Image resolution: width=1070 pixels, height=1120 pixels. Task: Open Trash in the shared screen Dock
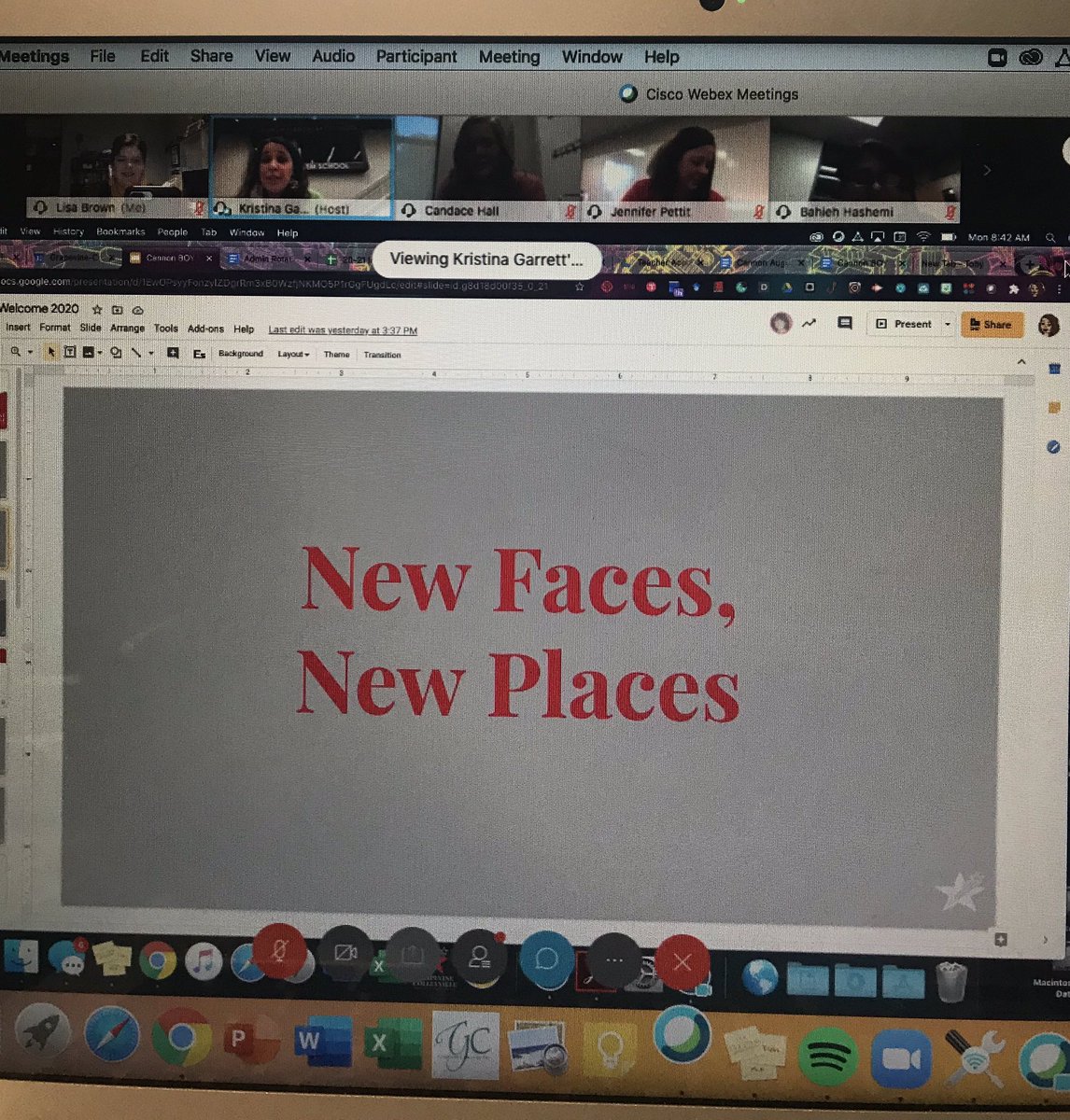click(950, 980)
